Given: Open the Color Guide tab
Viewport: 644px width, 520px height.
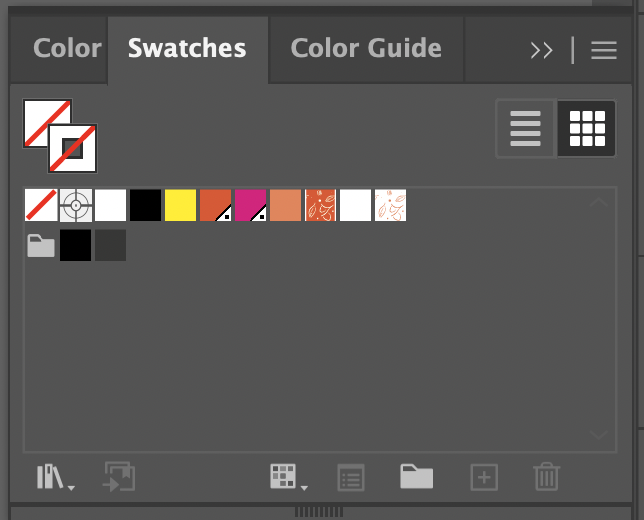Looking at the screenshot, I should (365, 48).
